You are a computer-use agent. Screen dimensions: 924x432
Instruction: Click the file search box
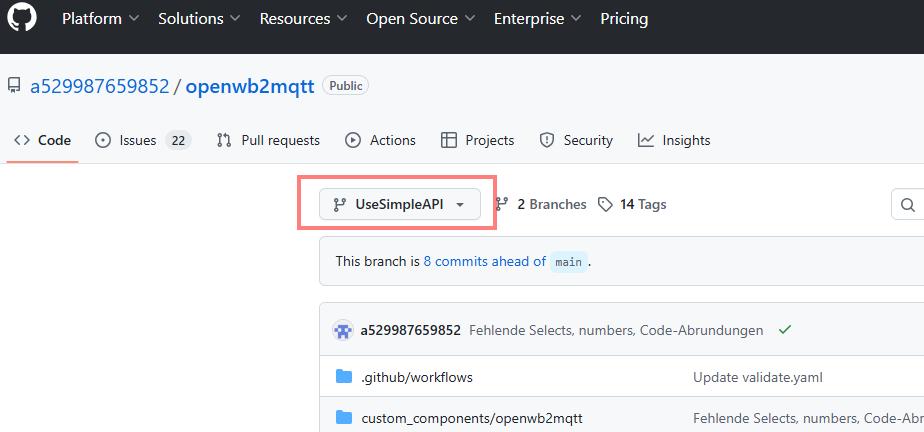[908, 205]
